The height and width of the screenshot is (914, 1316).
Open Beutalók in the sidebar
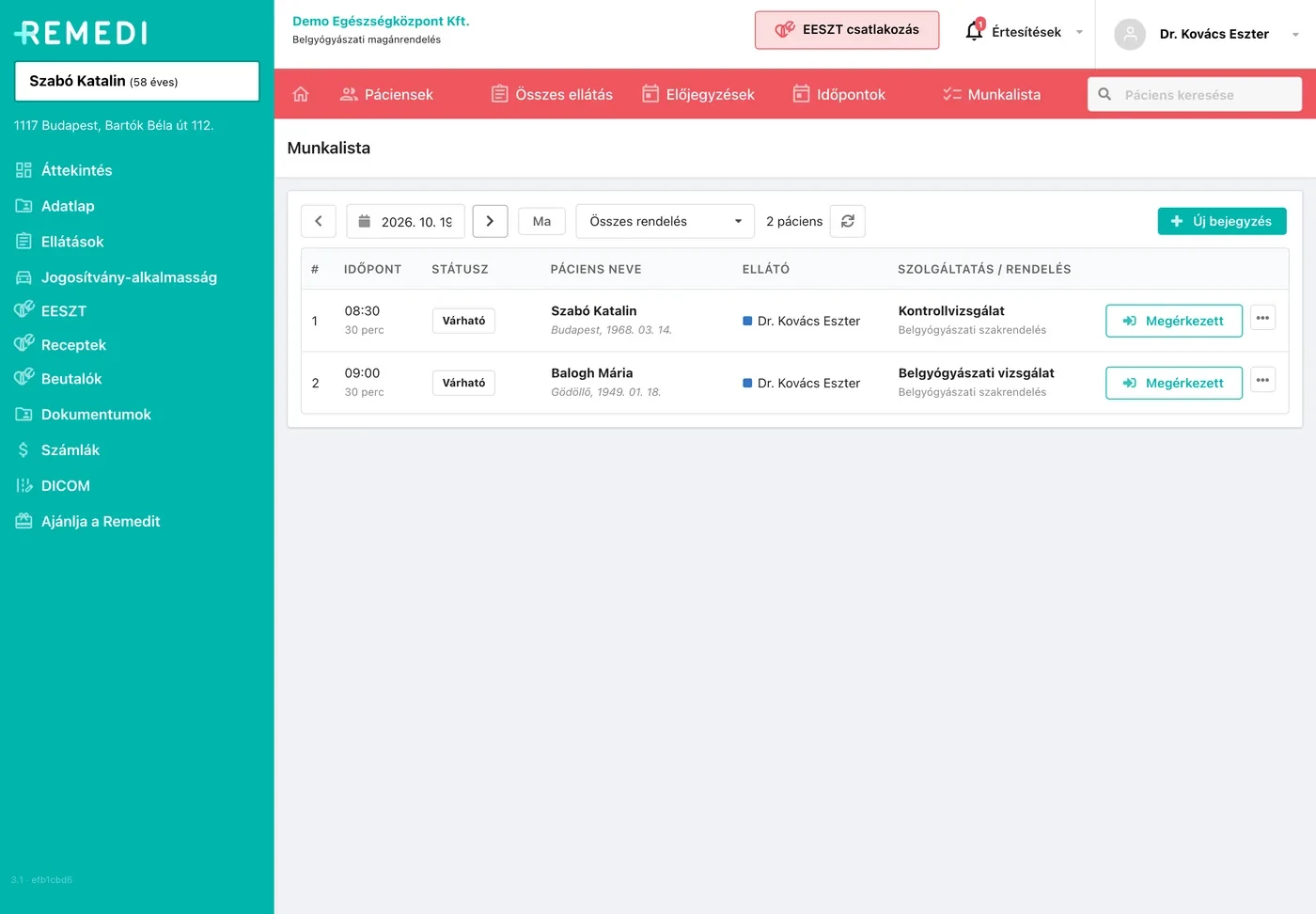pos(58,379)
